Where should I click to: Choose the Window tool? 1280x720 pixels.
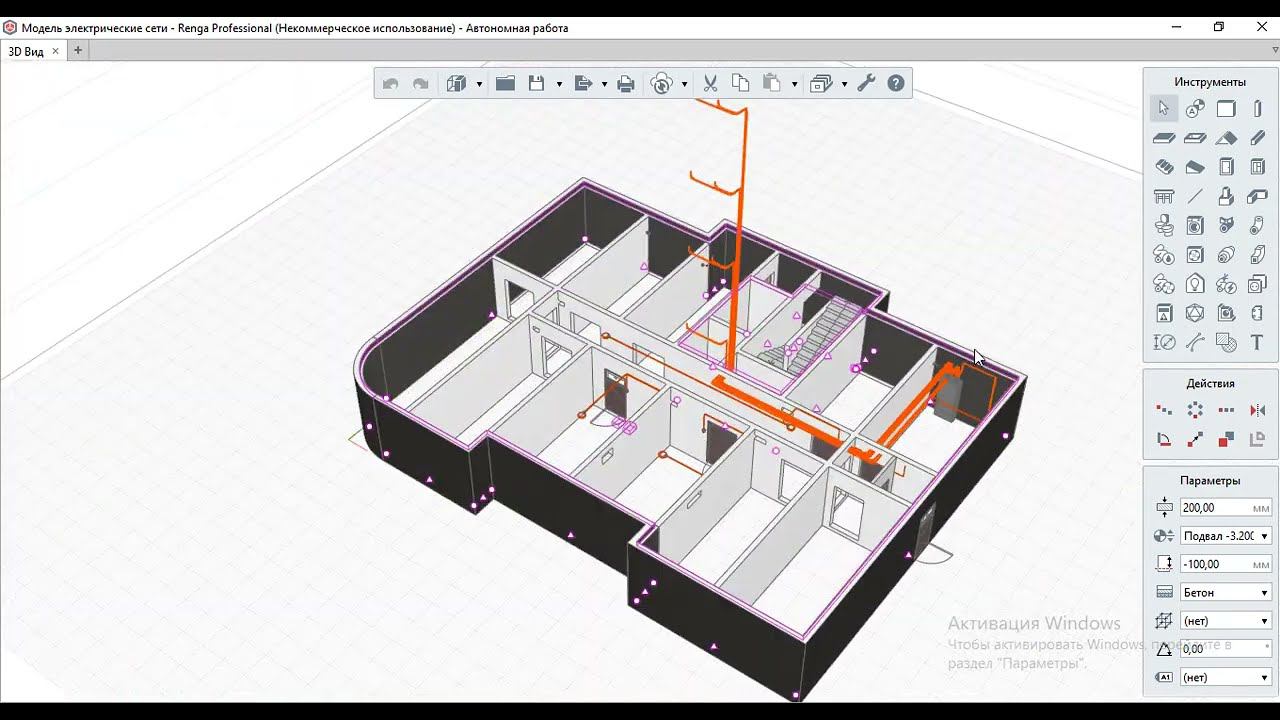tap(1257, 167)
